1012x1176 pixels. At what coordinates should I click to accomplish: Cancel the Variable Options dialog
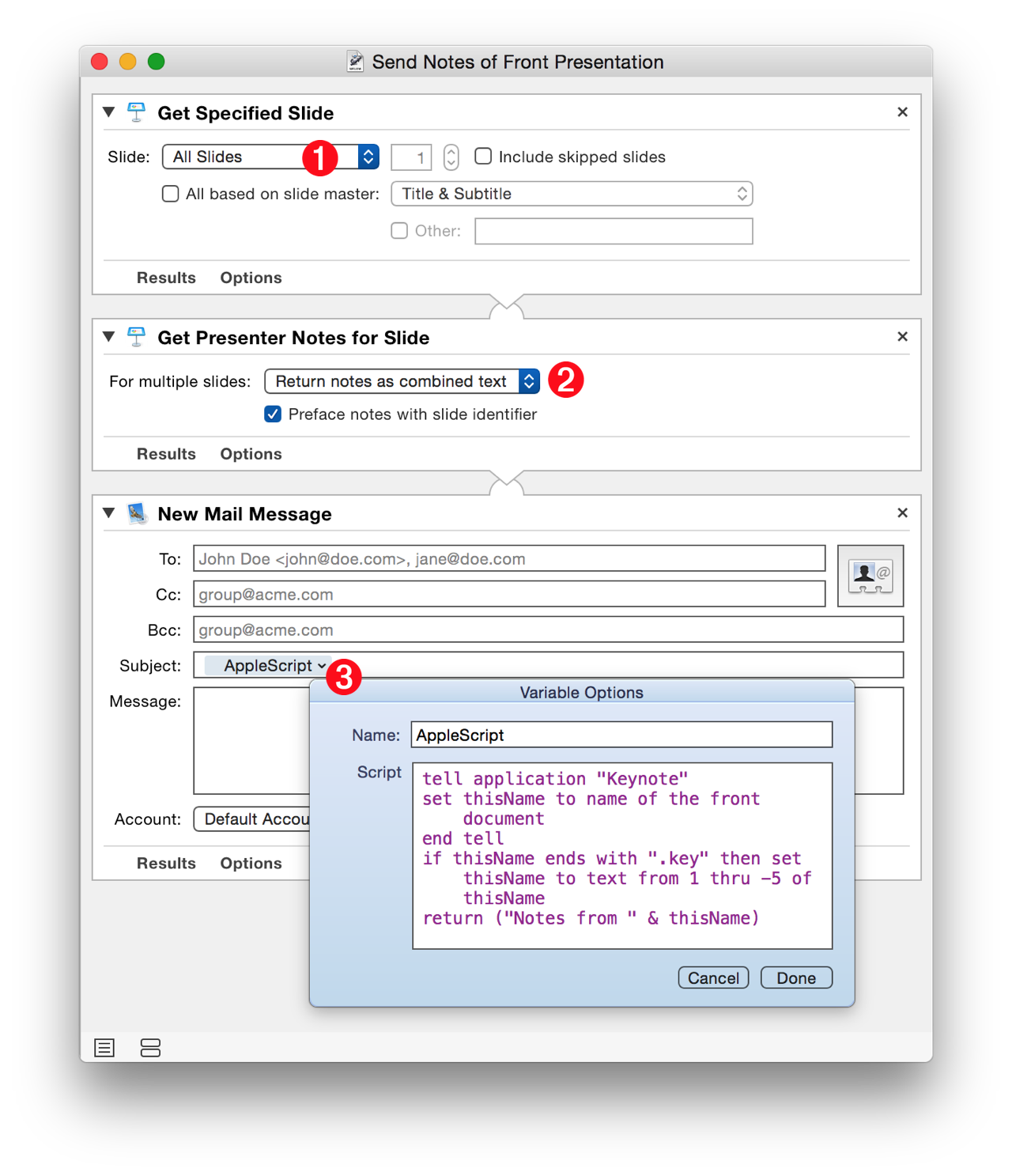[713, 977]
